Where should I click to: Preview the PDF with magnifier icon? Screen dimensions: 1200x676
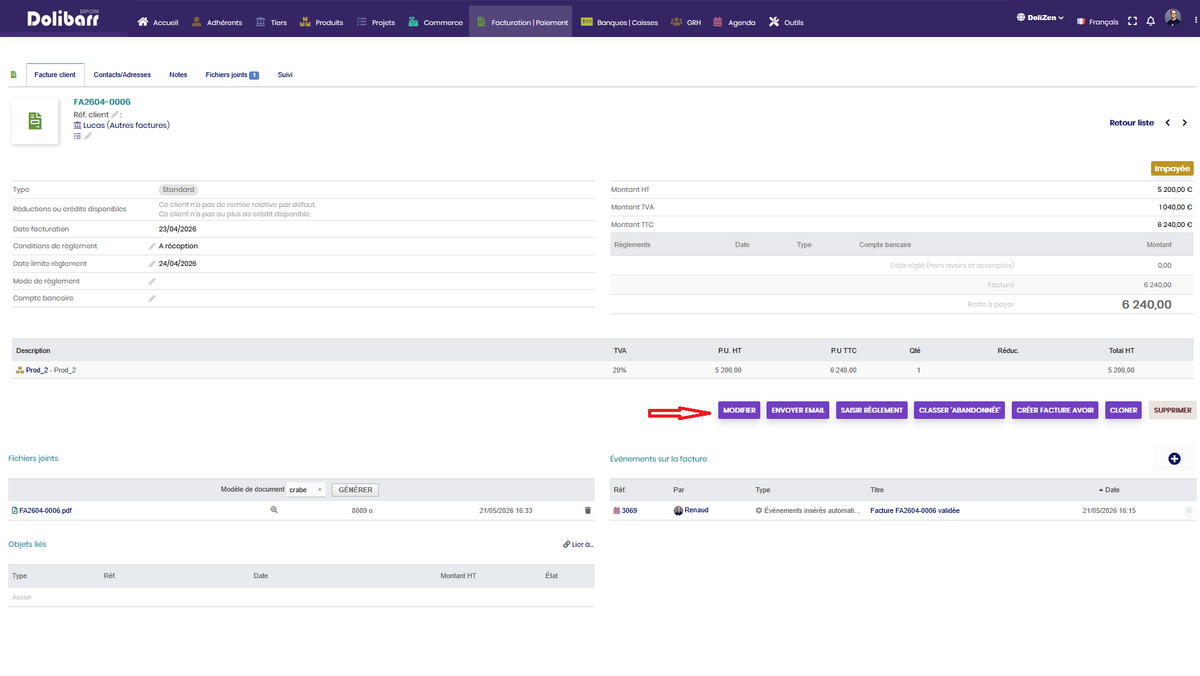[274, 510]
